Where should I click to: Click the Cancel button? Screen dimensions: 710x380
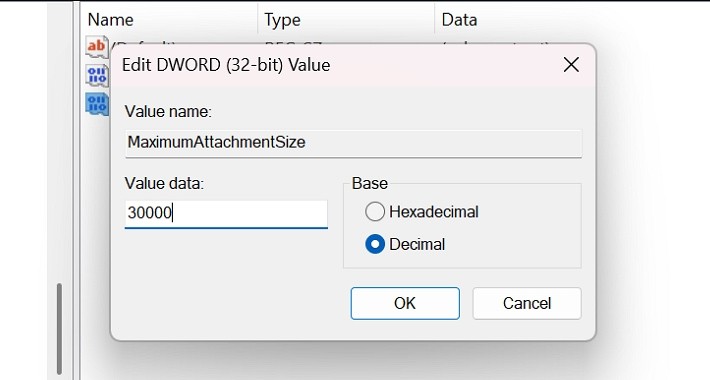pos(527,303)
